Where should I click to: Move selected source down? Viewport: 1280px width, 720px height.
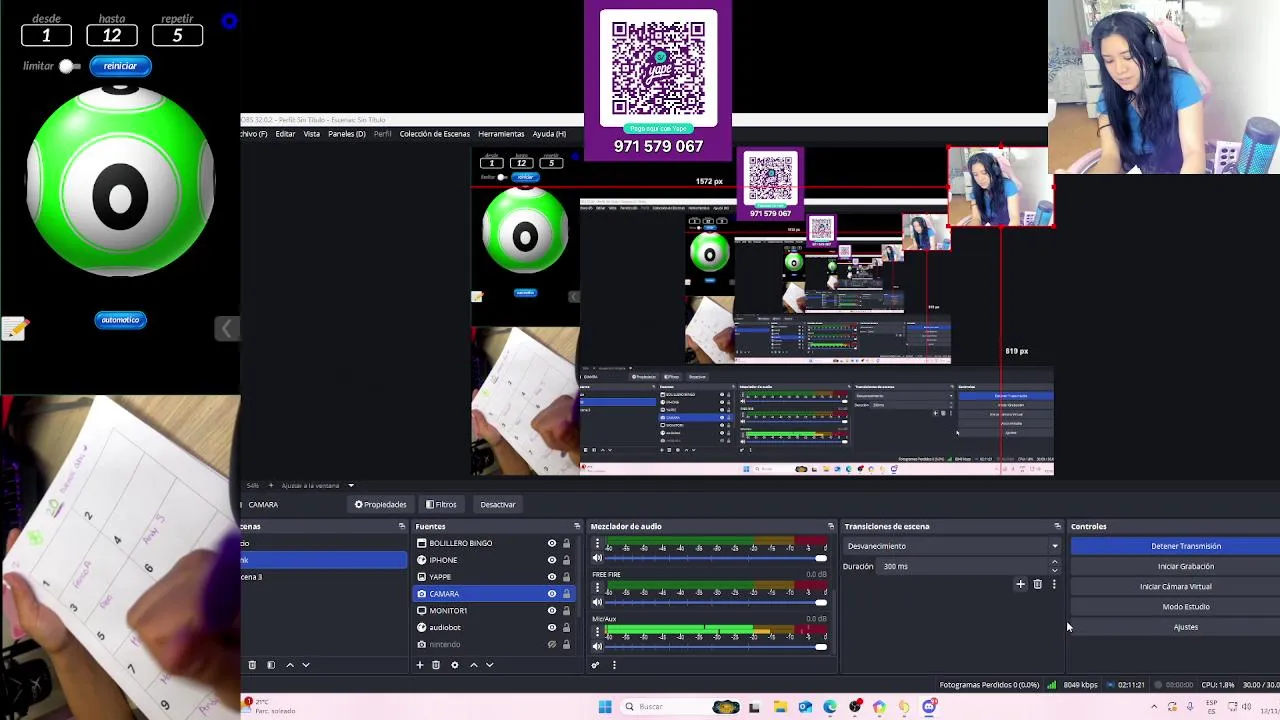(489, 665)
